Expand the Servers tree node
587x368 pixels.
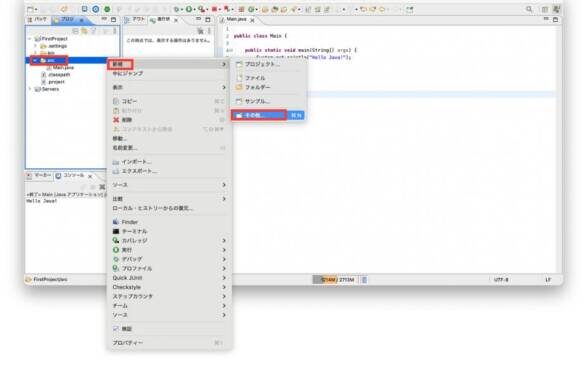[x=30, y=89]
